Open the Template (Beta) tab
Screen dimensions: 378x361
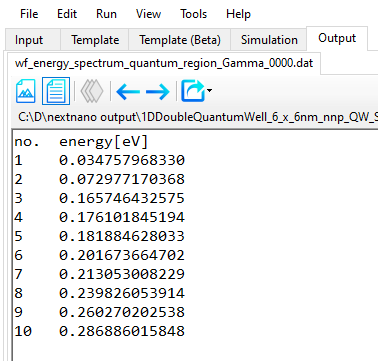pos(180,40)
